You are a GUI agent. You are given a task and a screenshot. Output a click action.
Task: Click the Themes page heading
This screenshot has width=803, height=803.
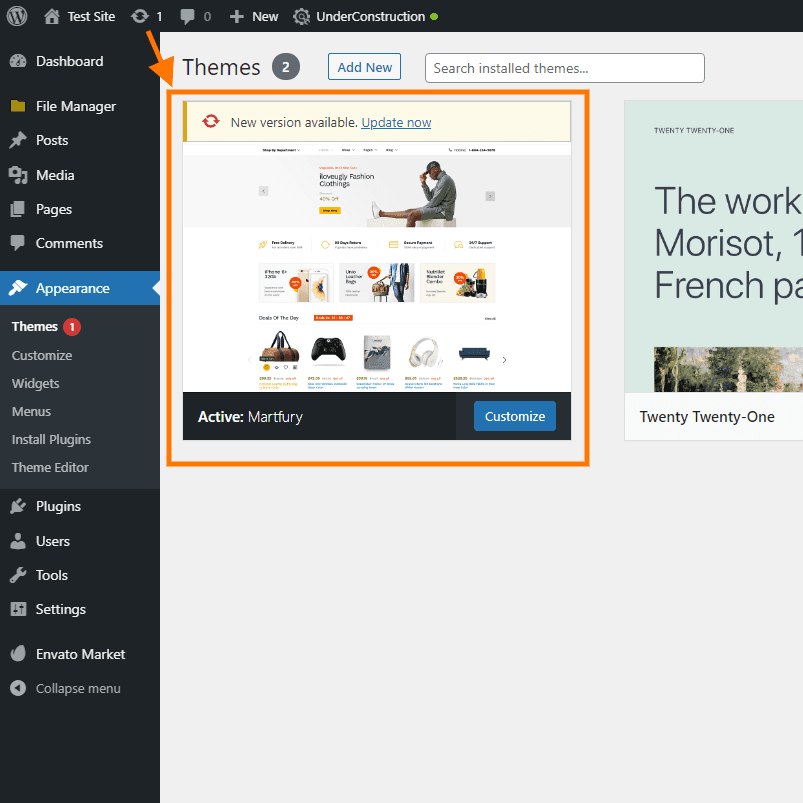point(221,68)
